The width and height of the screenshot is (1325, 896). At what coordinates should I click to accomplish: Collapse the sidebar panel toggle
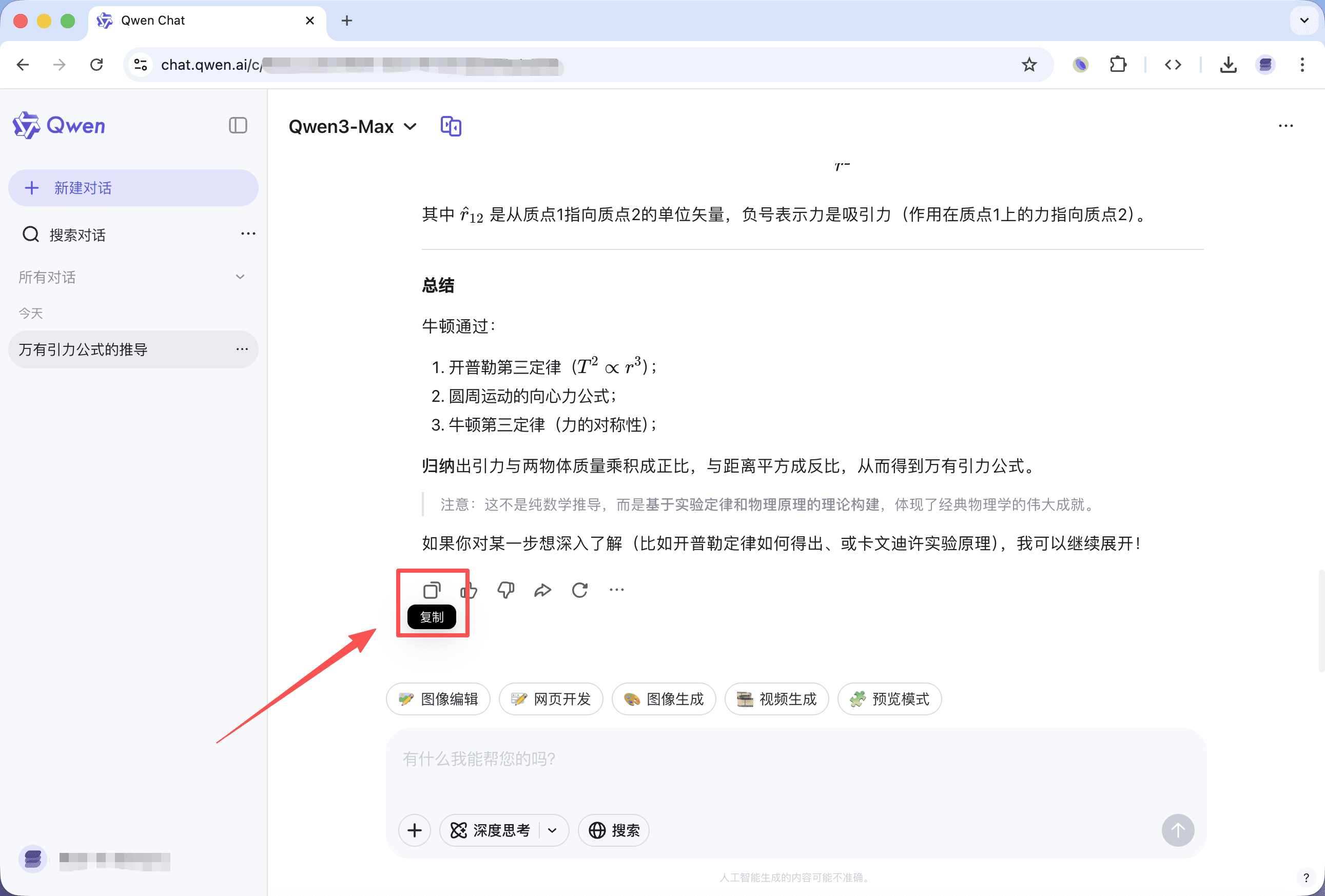pos(238,125)
